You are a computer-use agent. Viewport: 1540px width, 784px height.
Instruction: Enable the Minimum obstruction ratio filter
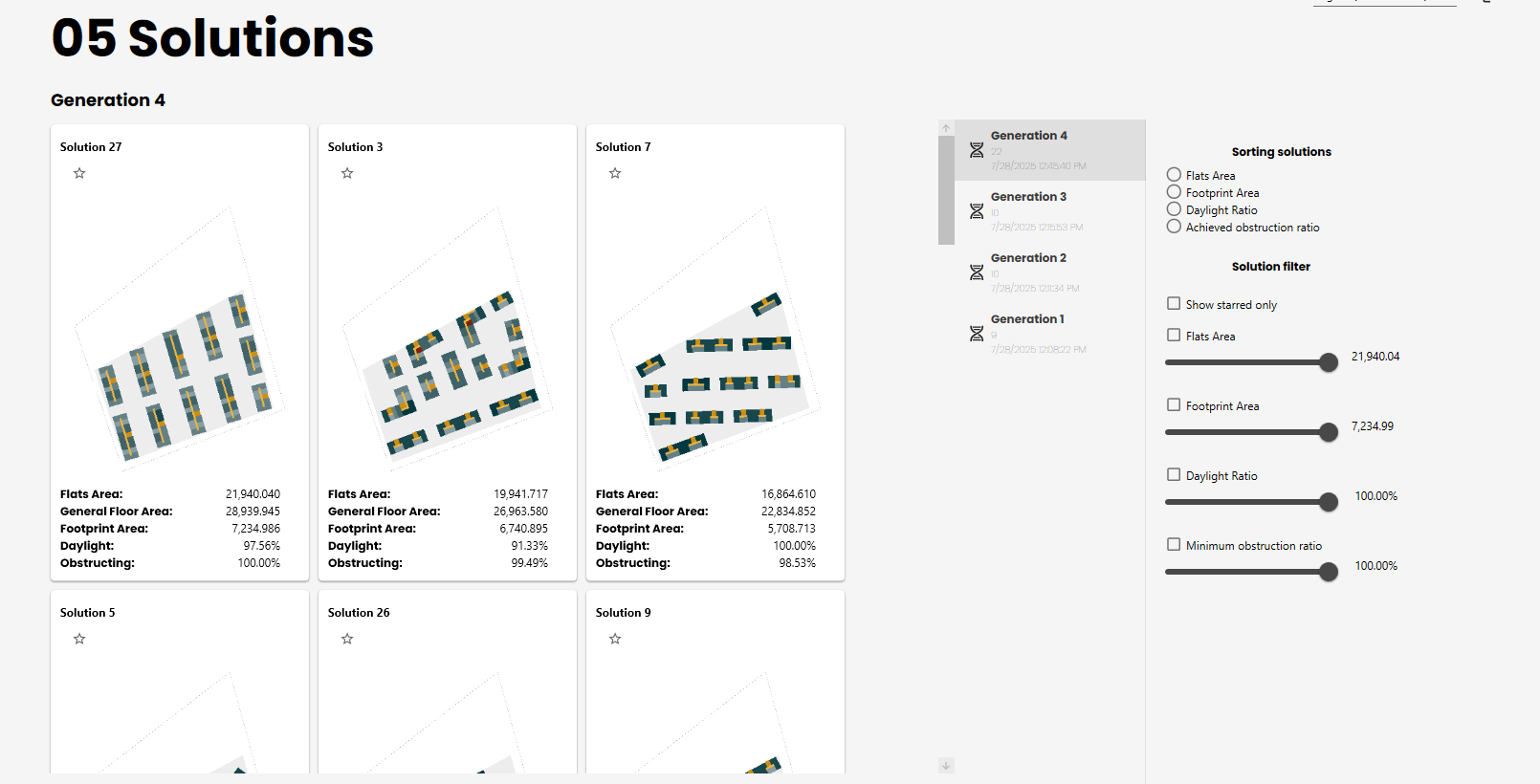coord(1174,545)
